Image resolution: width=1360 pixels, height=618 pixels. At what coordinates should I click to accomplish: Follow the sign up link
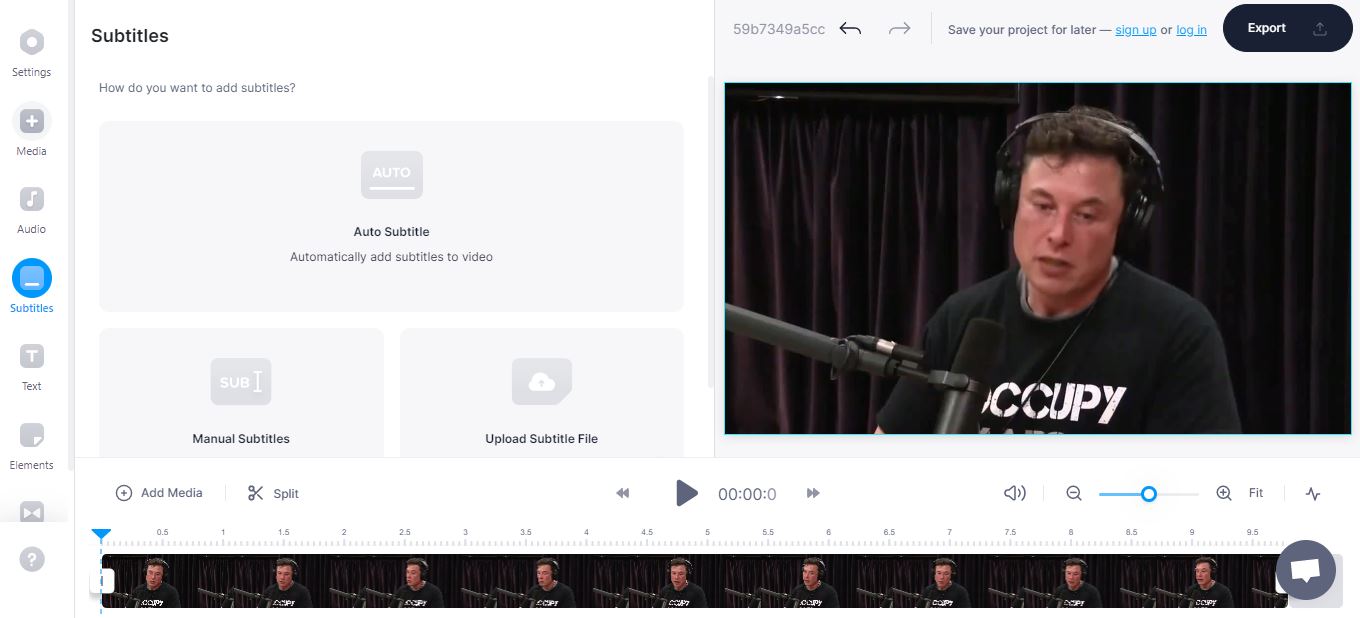[1135, 30]
